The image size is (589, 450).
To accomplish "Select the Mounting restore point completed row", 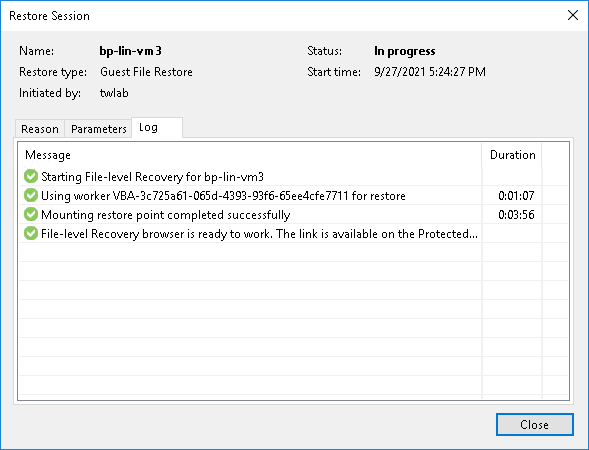I will click(293, 214).
